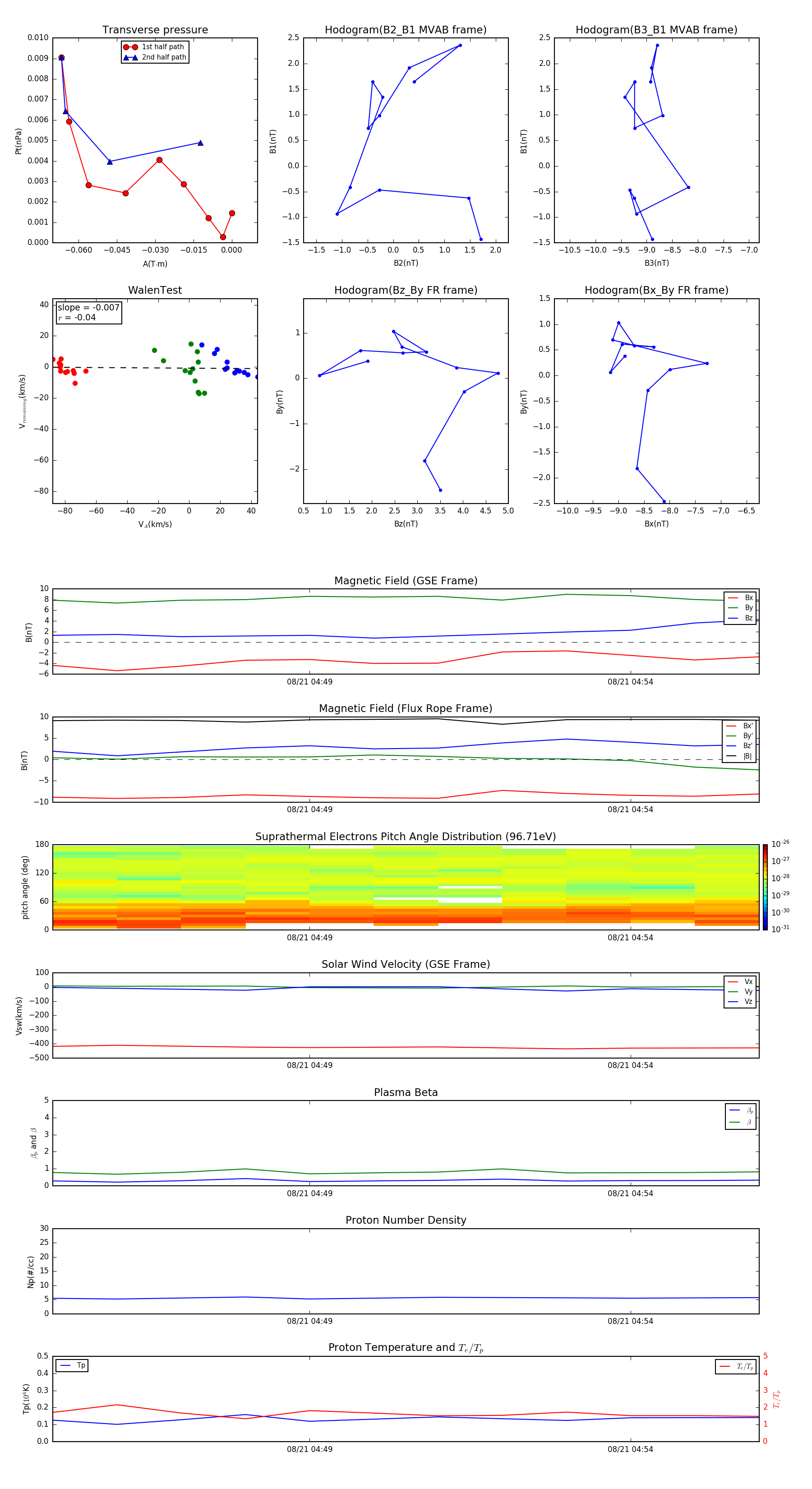Click "08/21 04:54" tick under Plasma Beta plot

point(630,1193)
